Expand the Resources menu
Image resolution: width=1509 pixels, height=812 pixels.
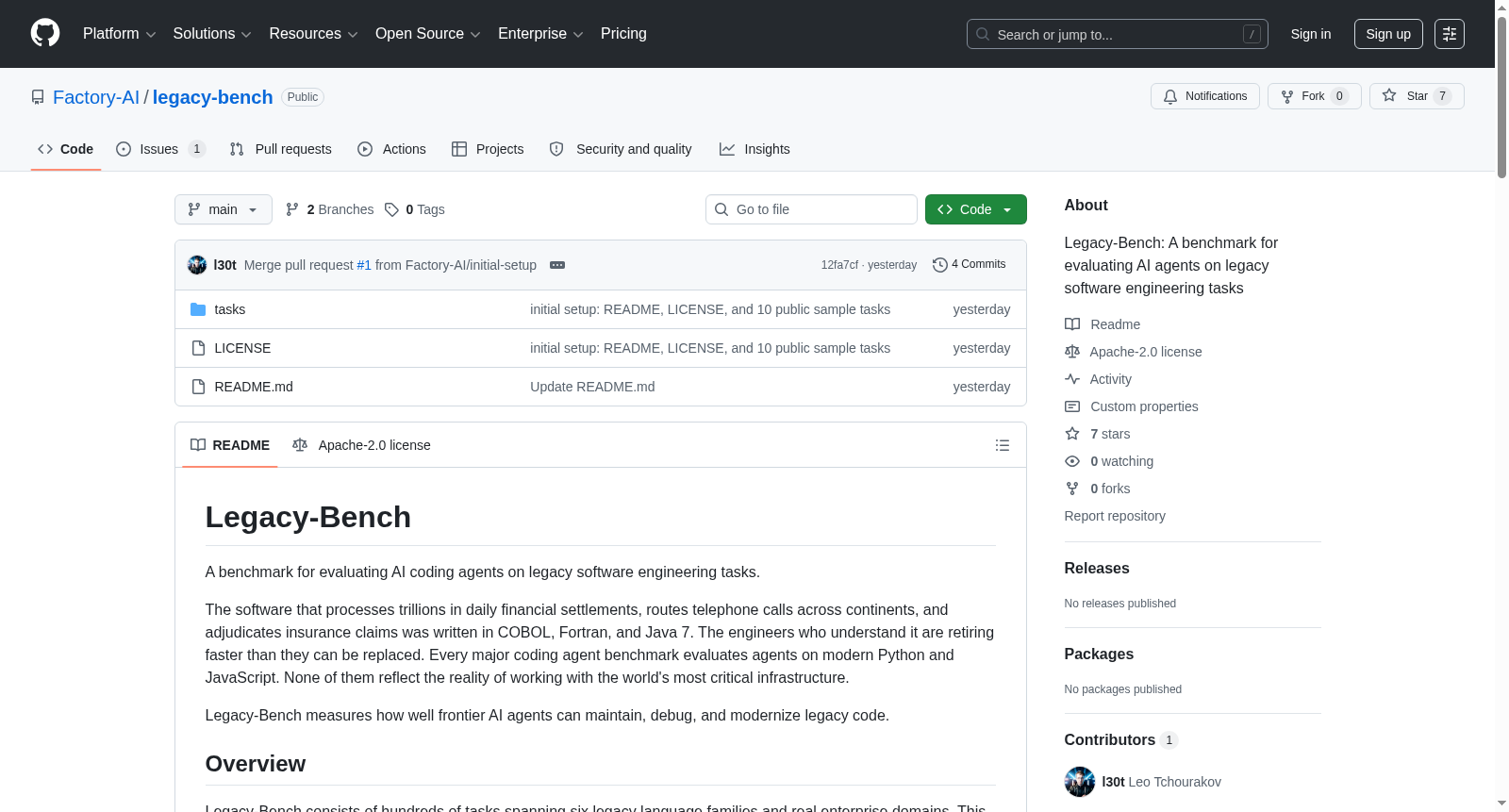(x=313, y=34)
